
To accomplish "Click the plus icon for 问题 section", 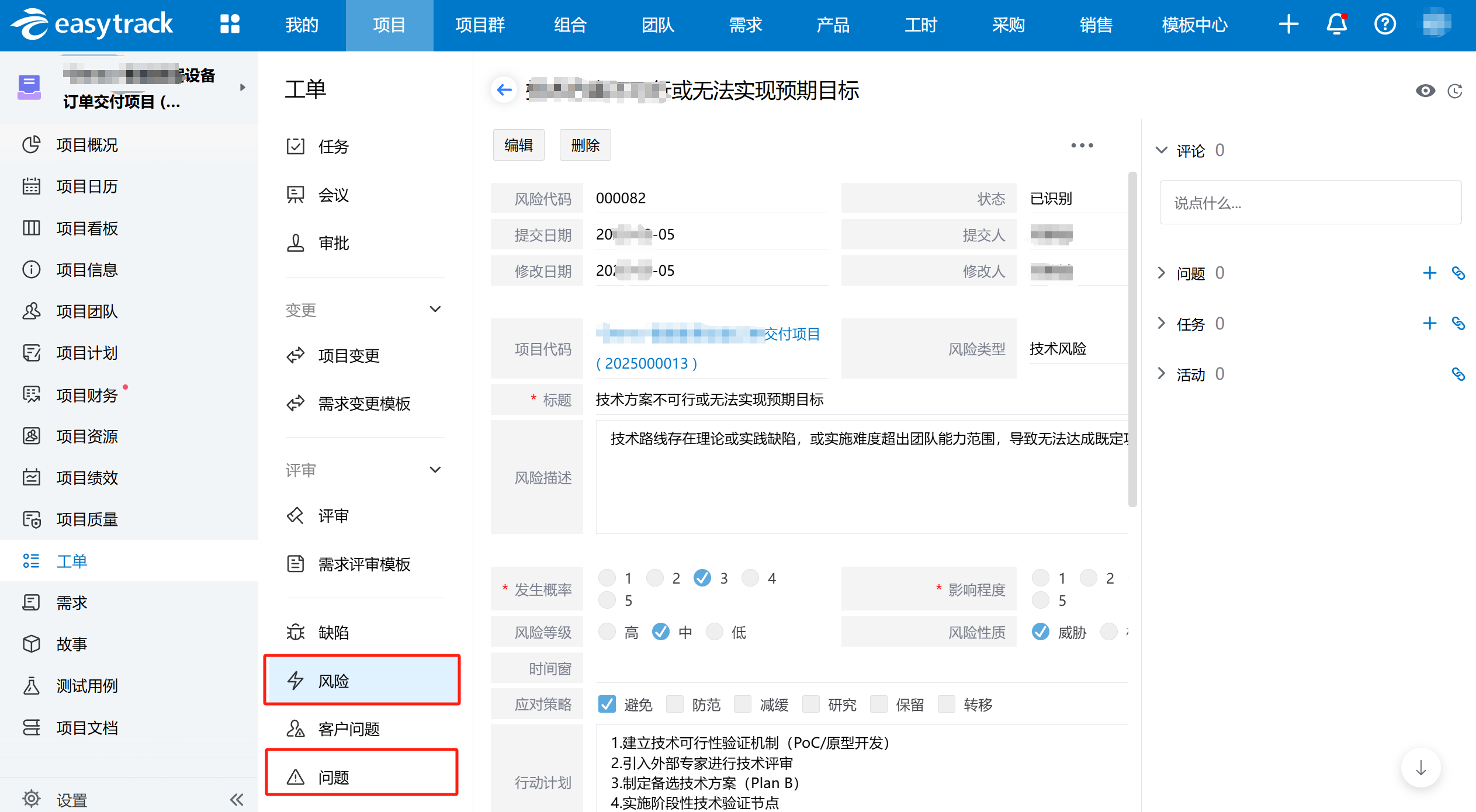I will pos(1429,273).
